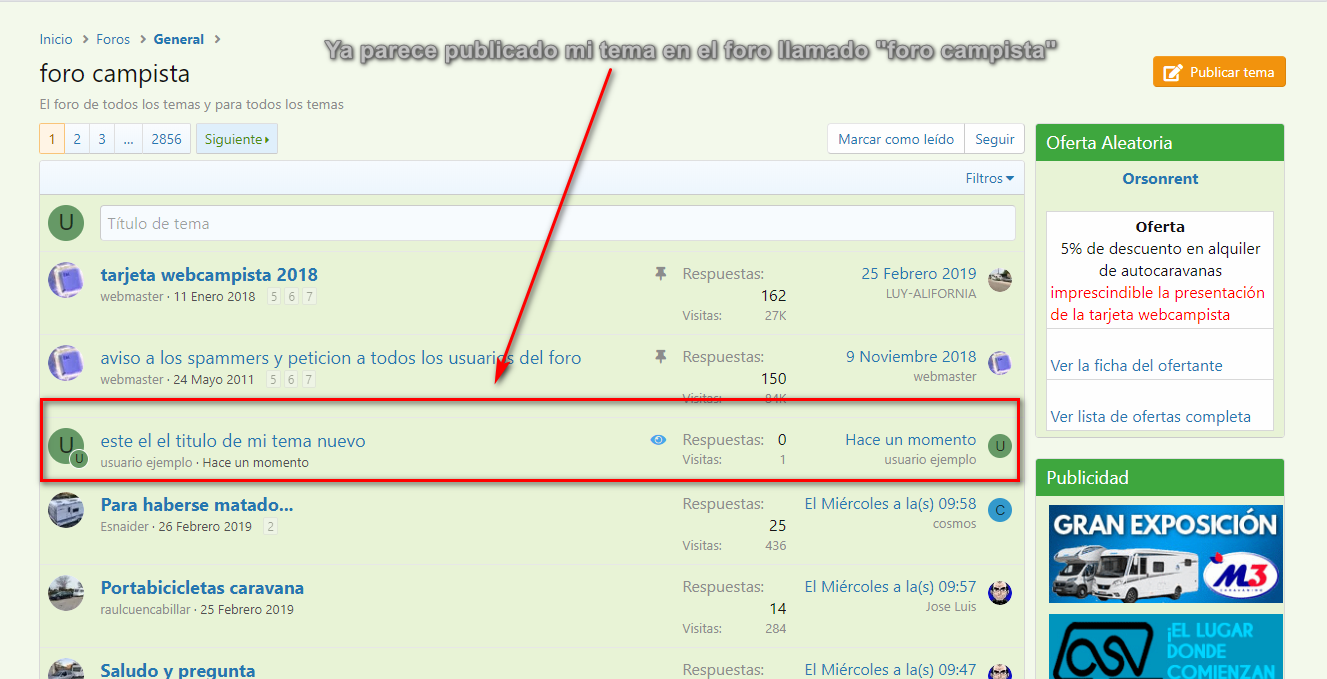Open page 2 of Para haberse matado thread
1327x679 pixels.
pyautogui.click(x=271, y=526)
